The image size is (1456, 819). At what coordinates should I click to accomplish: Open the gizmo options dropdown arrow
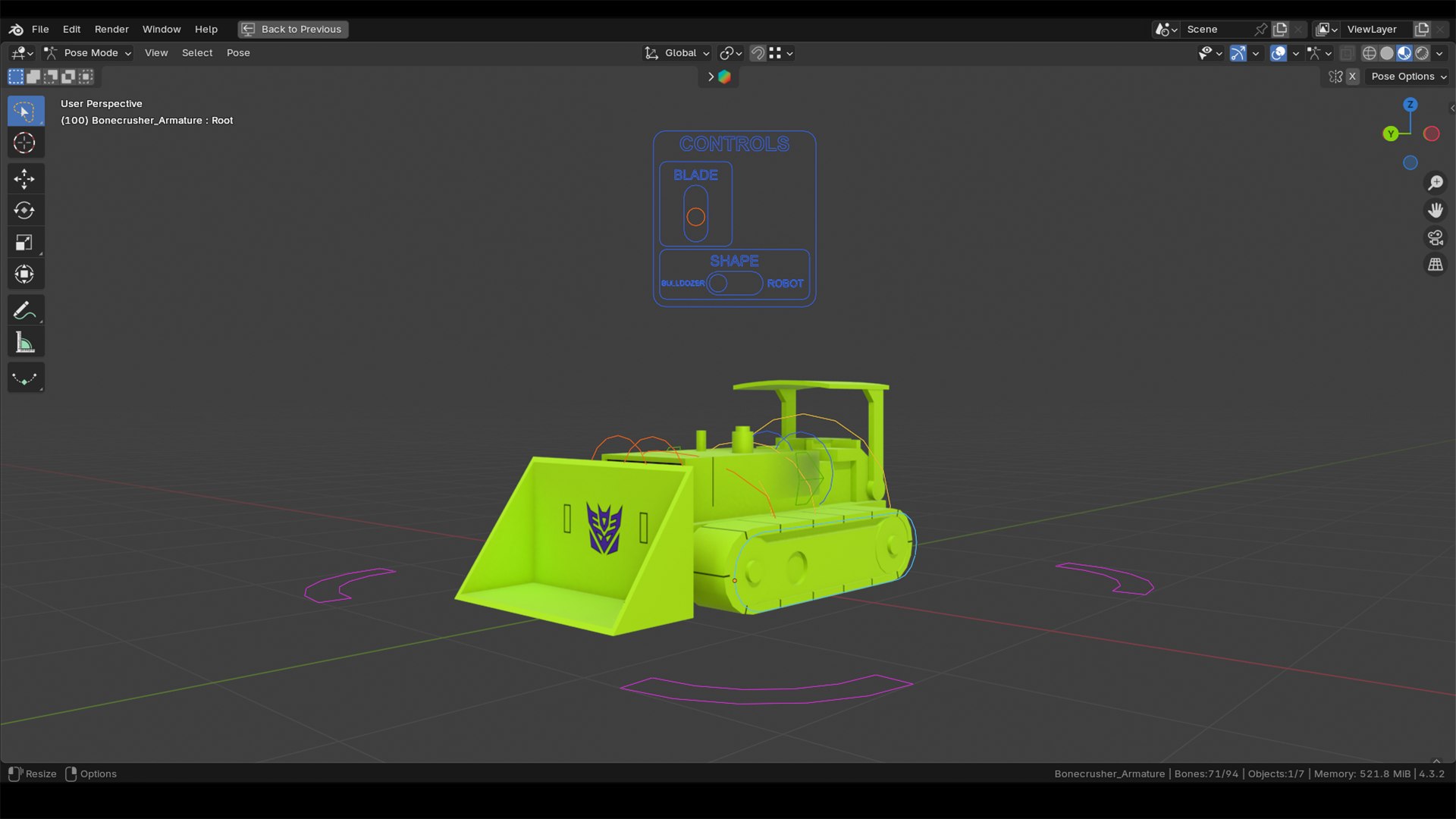pyautogui.click(x=1255, y=53)
